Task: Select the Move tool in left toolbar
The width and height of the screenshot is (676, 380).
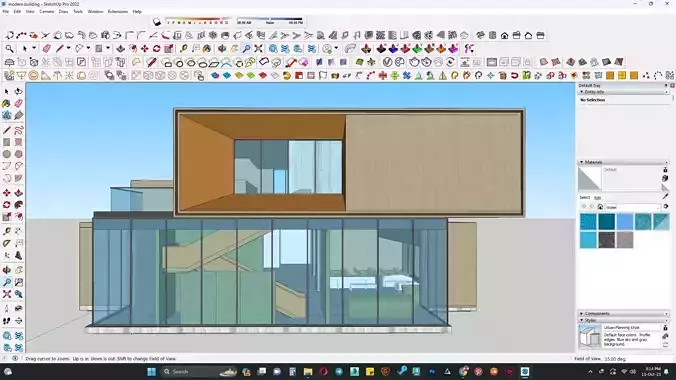Action: [6, 193]
